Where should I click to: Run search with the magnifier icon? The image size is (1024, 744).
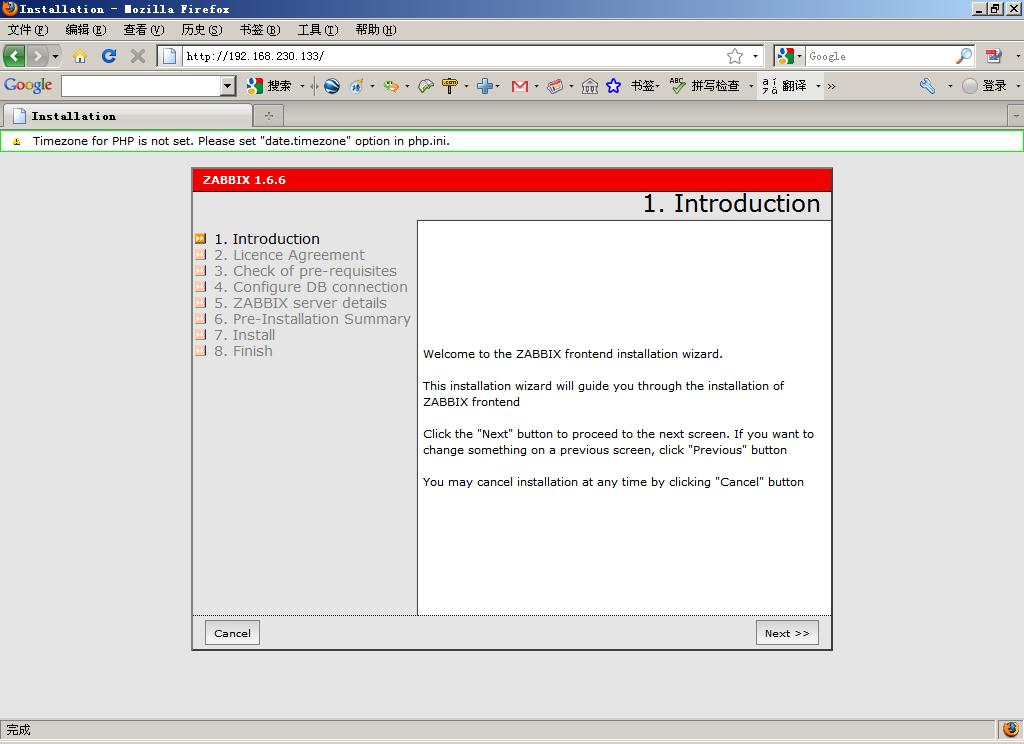[x=964, y=56]
